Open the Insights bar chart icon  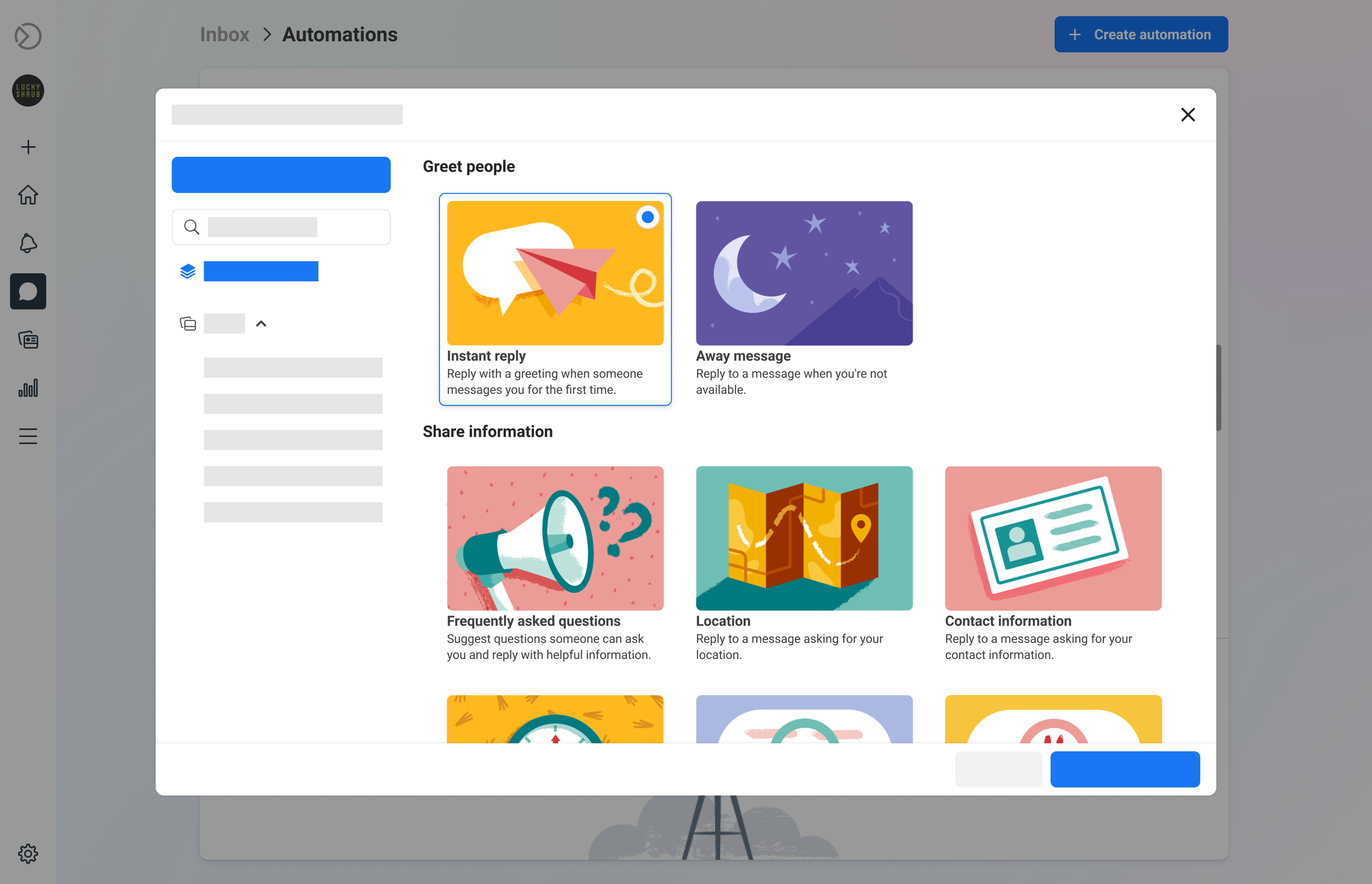pyautogui.click(x=27, y=388)
